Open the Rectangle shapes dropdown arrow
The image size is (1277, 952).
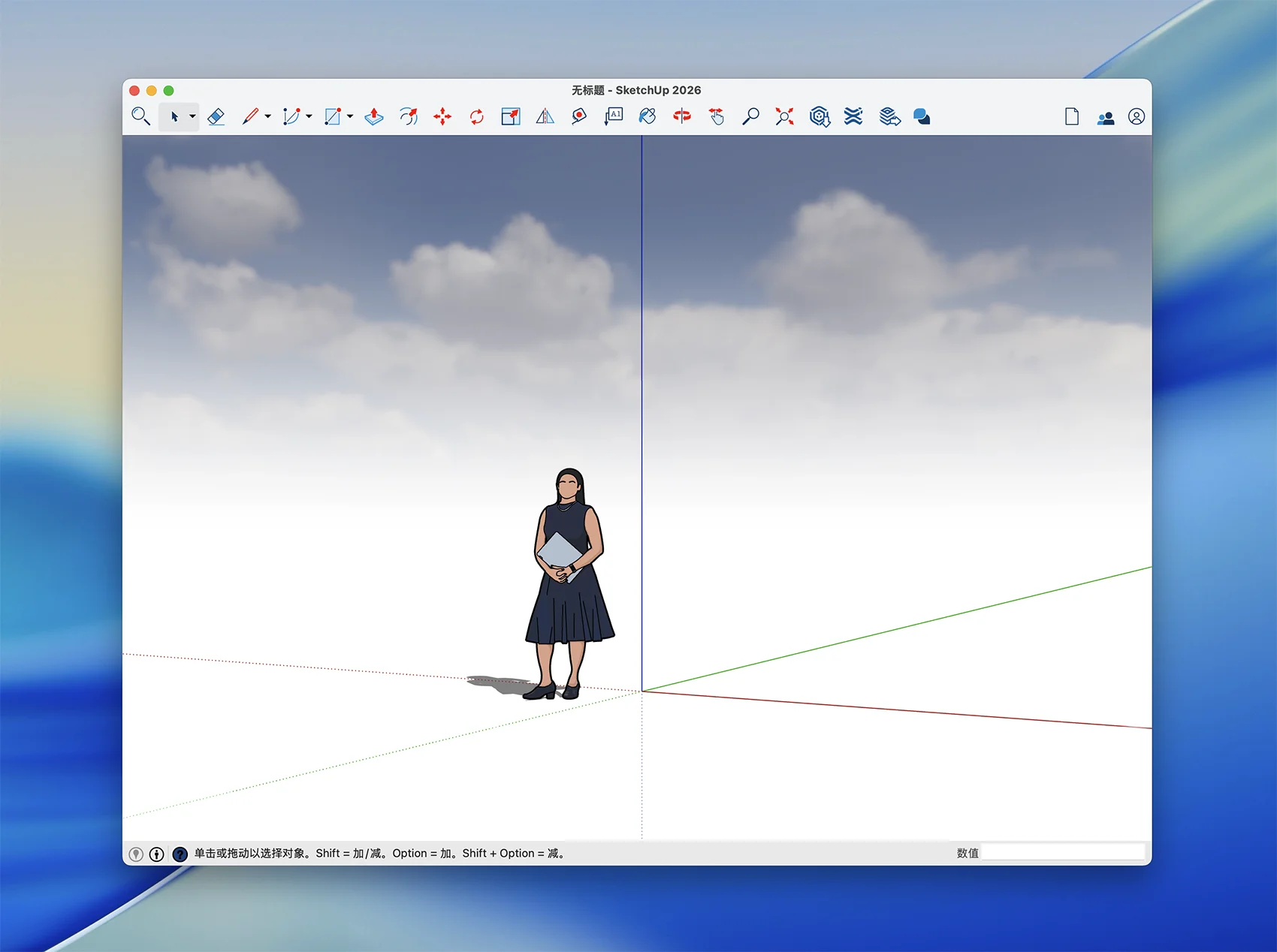(x=350, y=116)
